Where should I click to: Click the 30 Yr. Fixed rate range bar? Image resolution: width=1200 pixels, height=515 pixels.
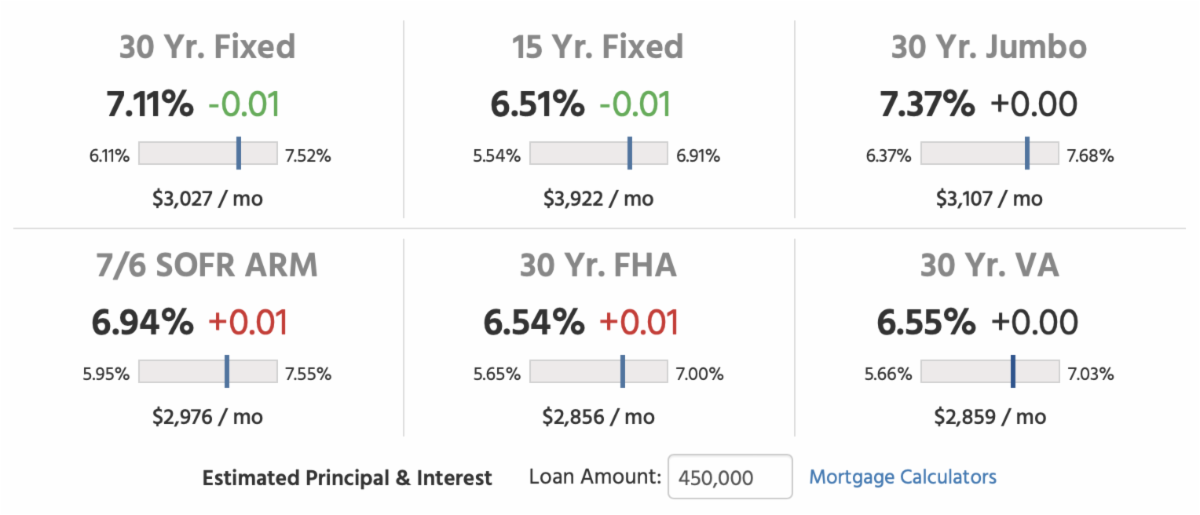click(207, 153)
